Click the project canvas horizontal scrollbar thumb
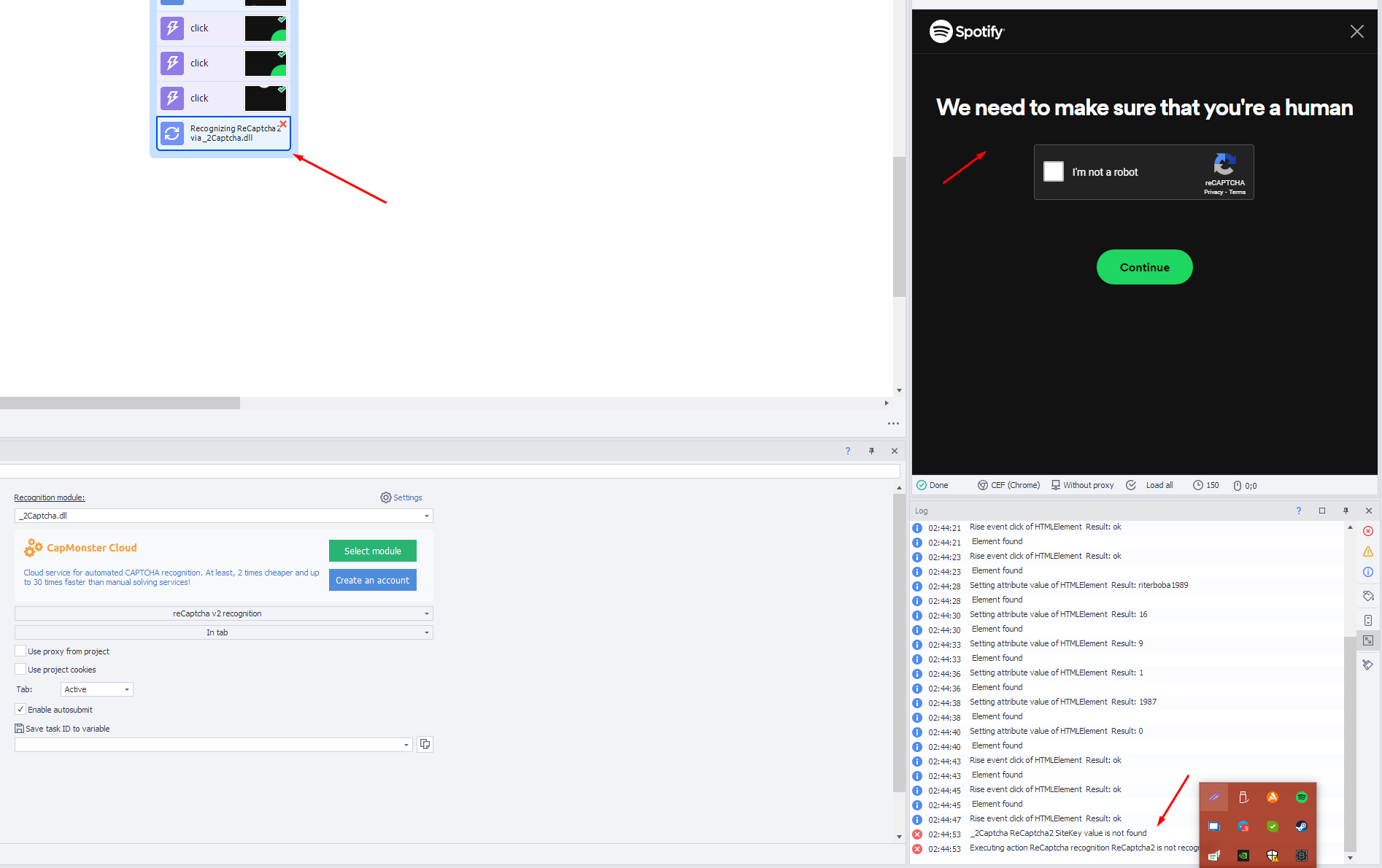The width and height of the screenshot is (1382, 868). pos(120,403)
